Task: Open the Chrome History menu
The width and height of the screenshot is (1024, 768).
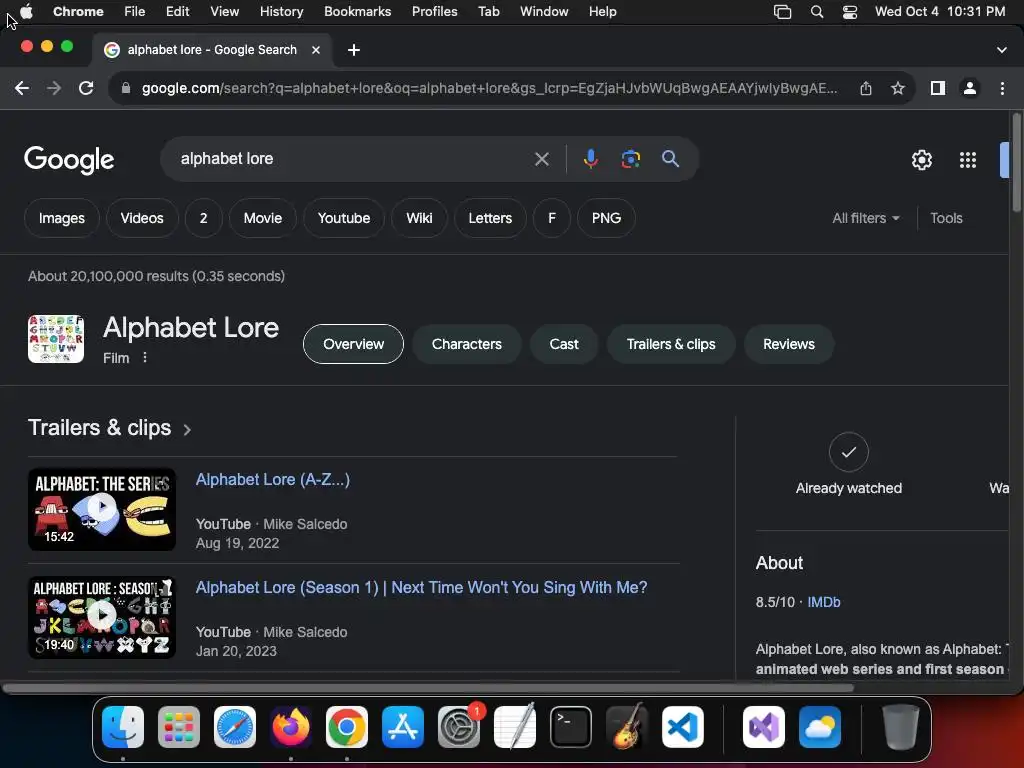Action: 281,12
